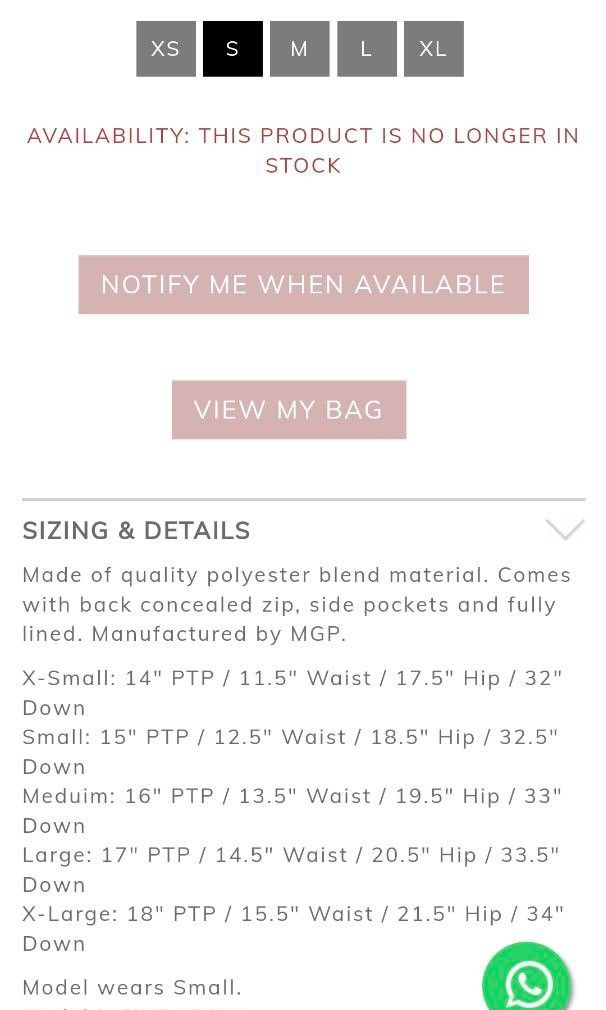Click the out-of-stock availability notice
Viewport: 606px width, 1010px height.
click(303, 150)
